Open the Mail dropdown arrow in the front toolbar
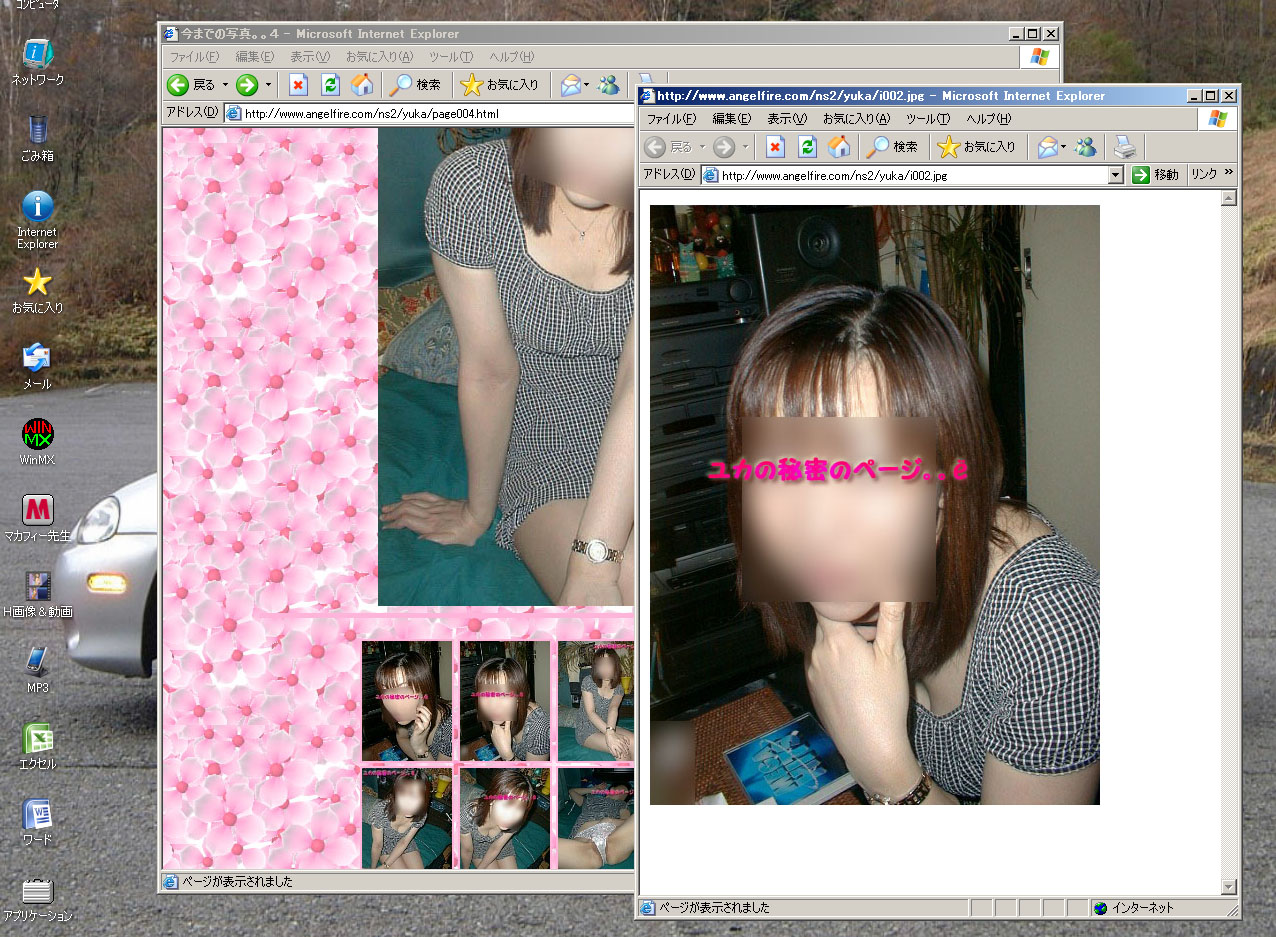Viewport: 1276px width, 937px height. (x=1064, y=147)
